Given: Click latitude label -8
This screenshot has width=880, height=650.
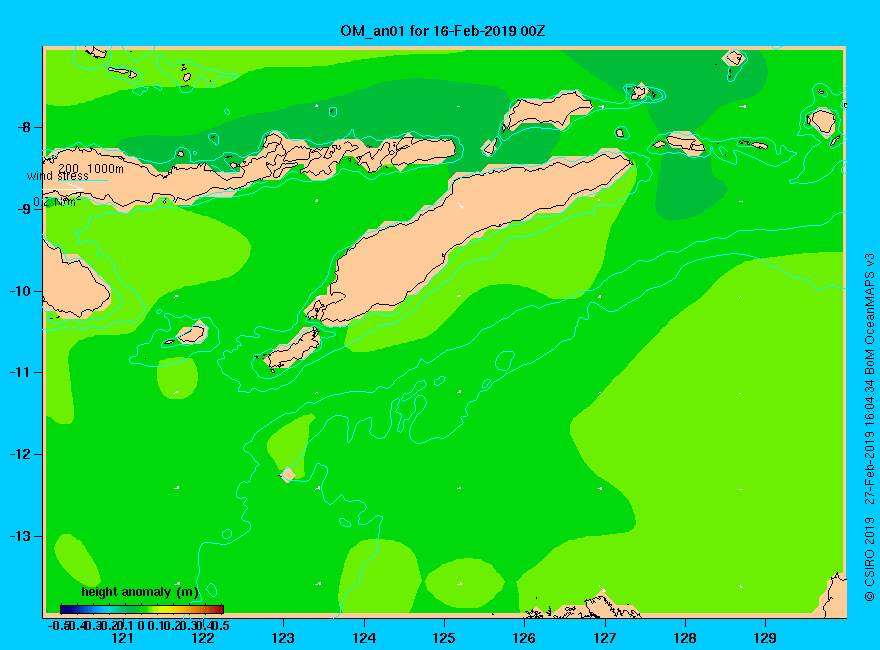Looking at the screenshot, I should pos(24,127).
